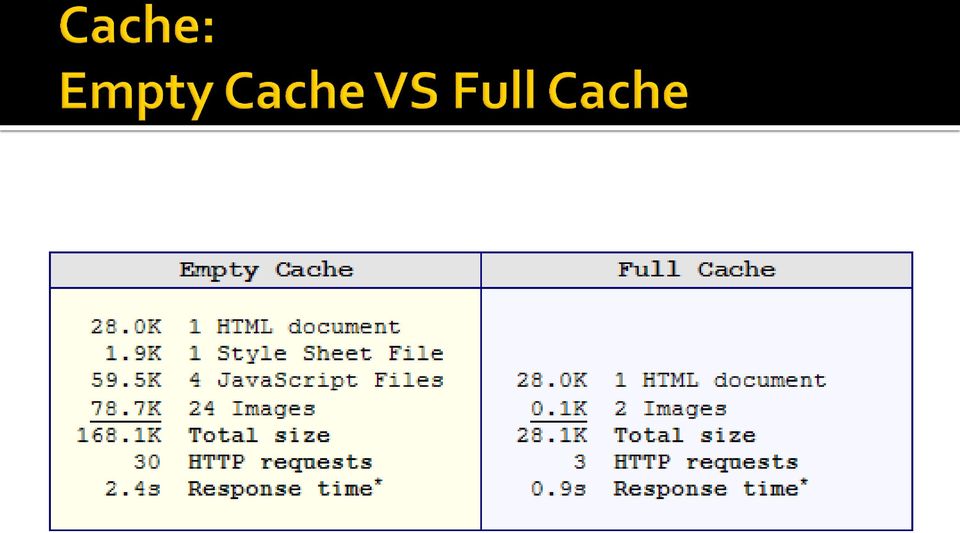Click the underlined '0.1K' value
The width and height of the screenshot is (960, 533).
pyautogui.click(x=558, y=408)
